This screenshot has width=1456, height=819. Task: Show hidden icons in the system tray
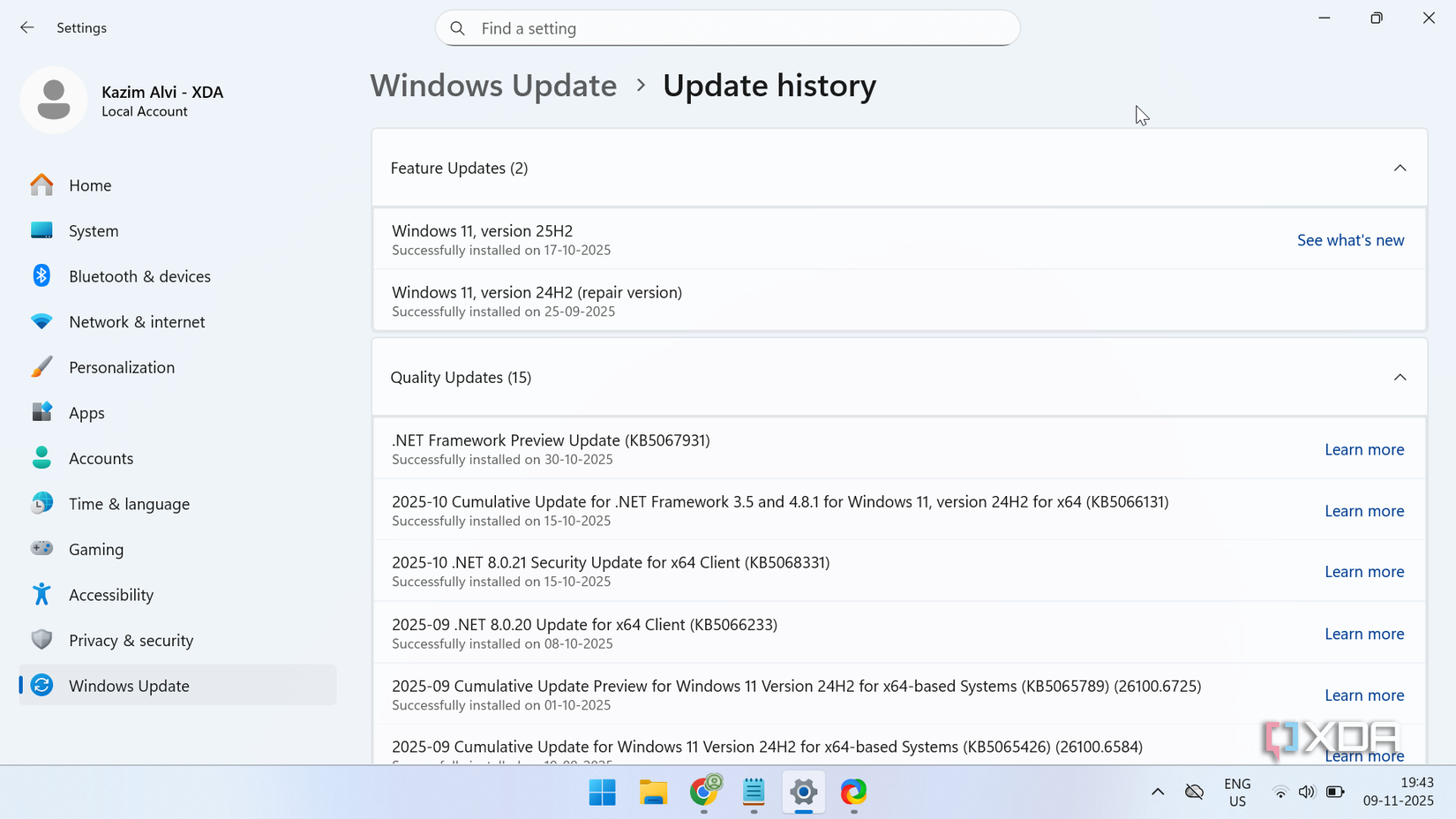click(x=1157, y=792)
